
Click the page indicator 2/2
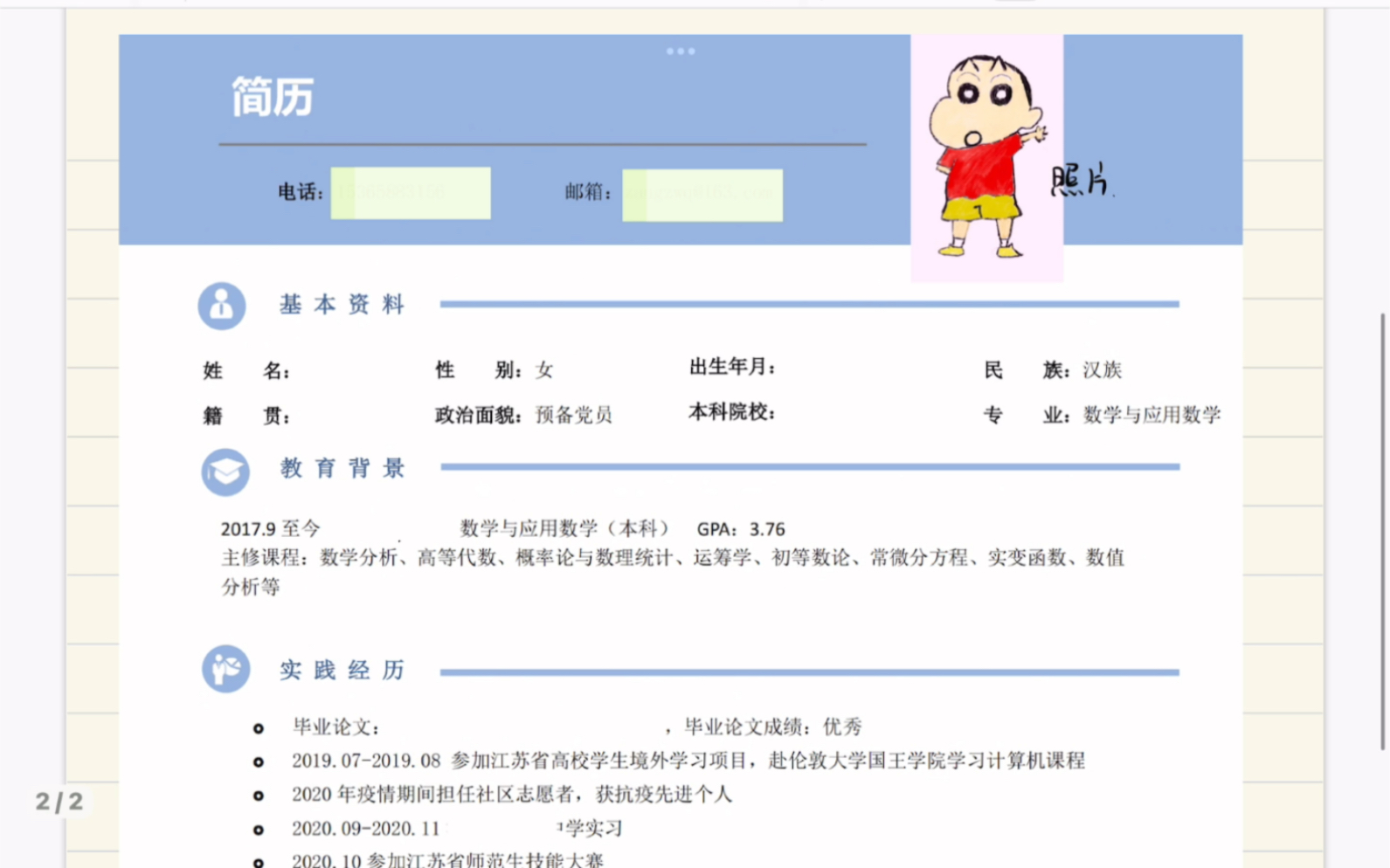[59, 802]
